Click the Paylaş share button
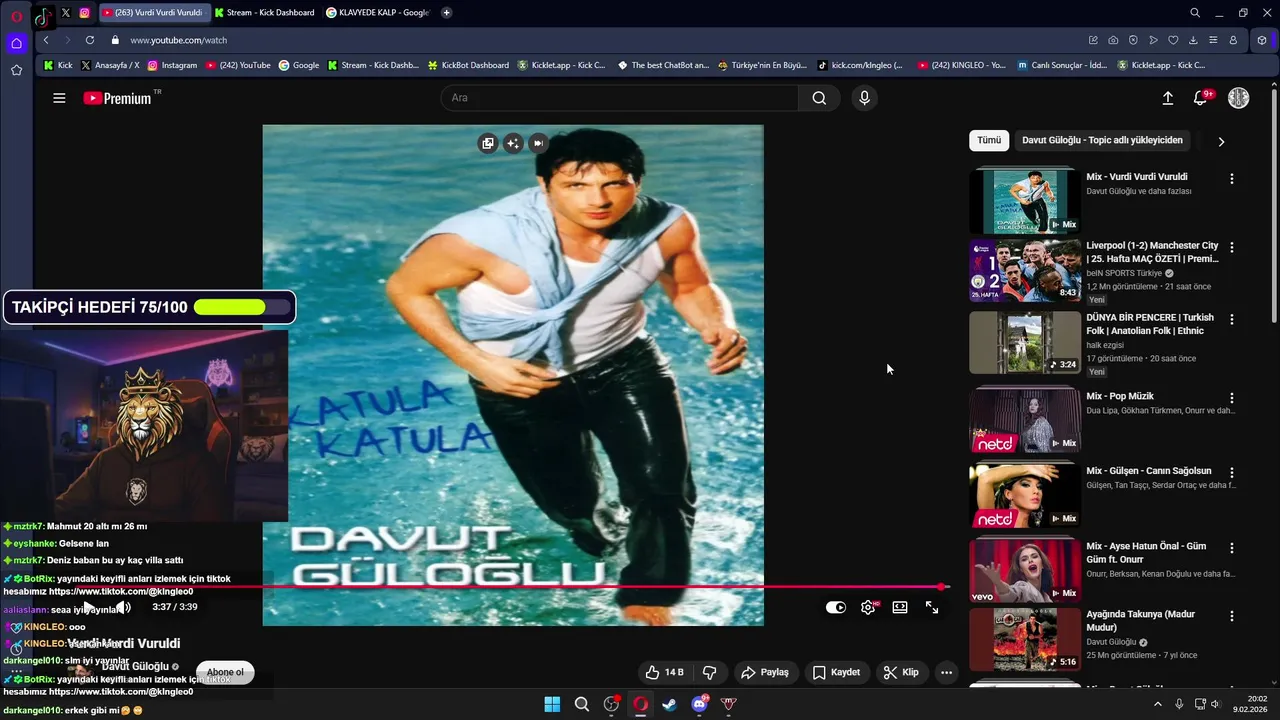 pos(764,672)
